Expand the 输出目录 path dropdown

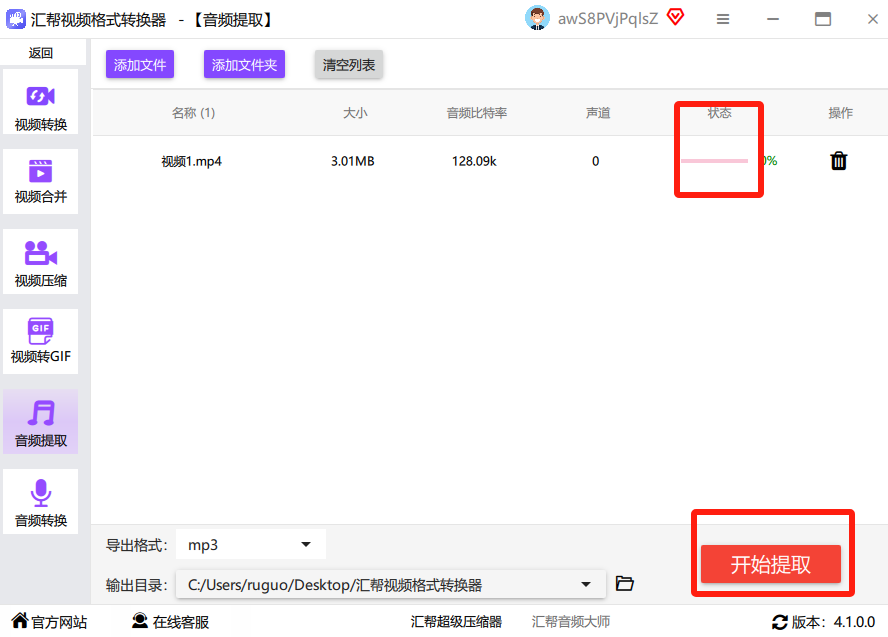[x=391, y=584]
